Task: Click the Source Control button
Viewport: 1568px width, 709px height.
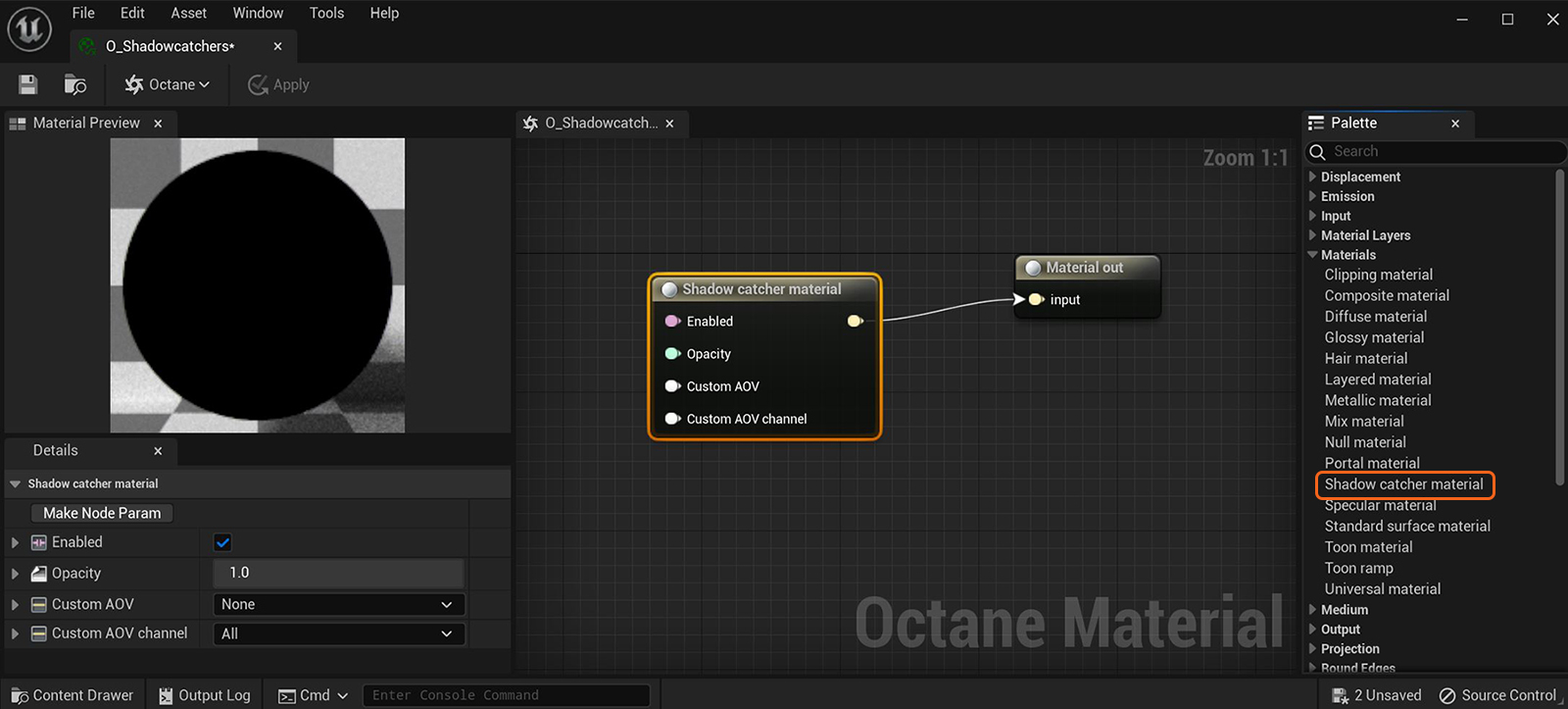Action: 1497,695
